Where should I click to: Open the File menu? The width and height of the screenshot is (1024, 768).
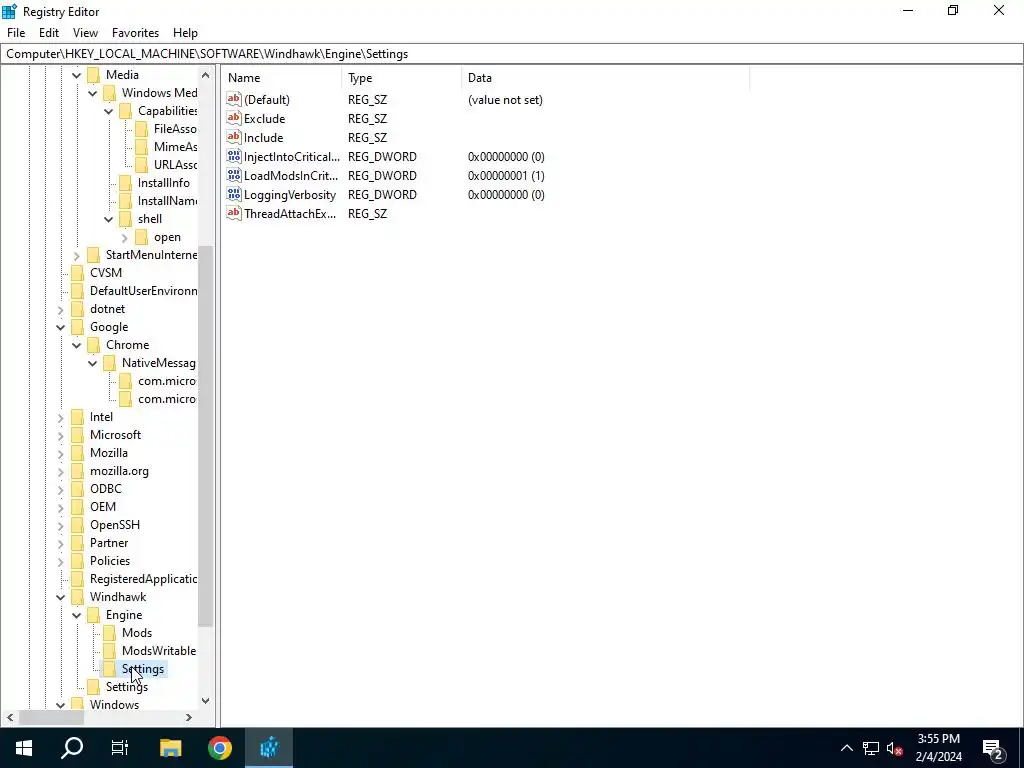pyautogui.click(x=16, y=33)
